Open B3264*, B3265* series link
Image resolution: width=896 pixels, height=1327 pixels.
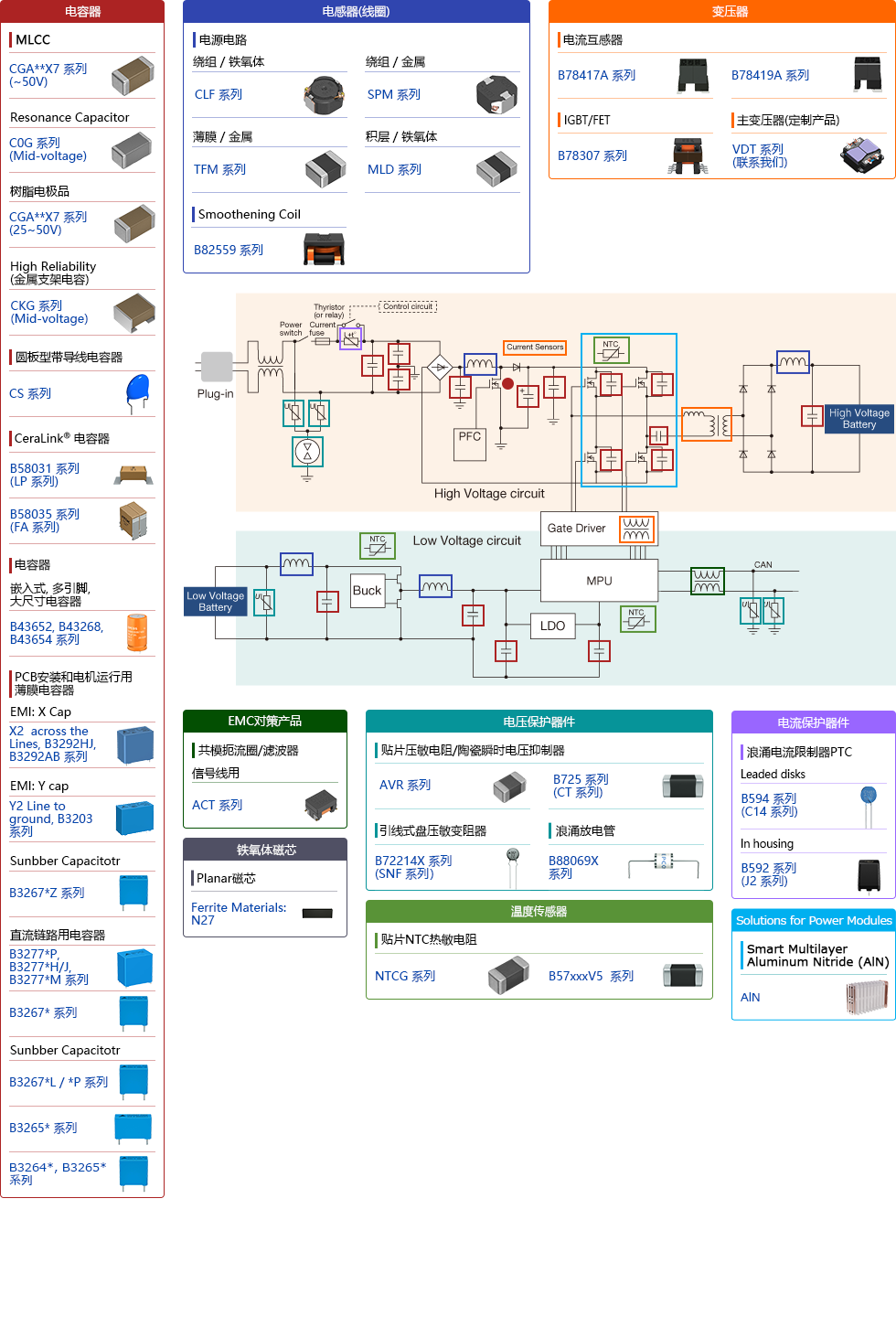[x=58, y=1173]
